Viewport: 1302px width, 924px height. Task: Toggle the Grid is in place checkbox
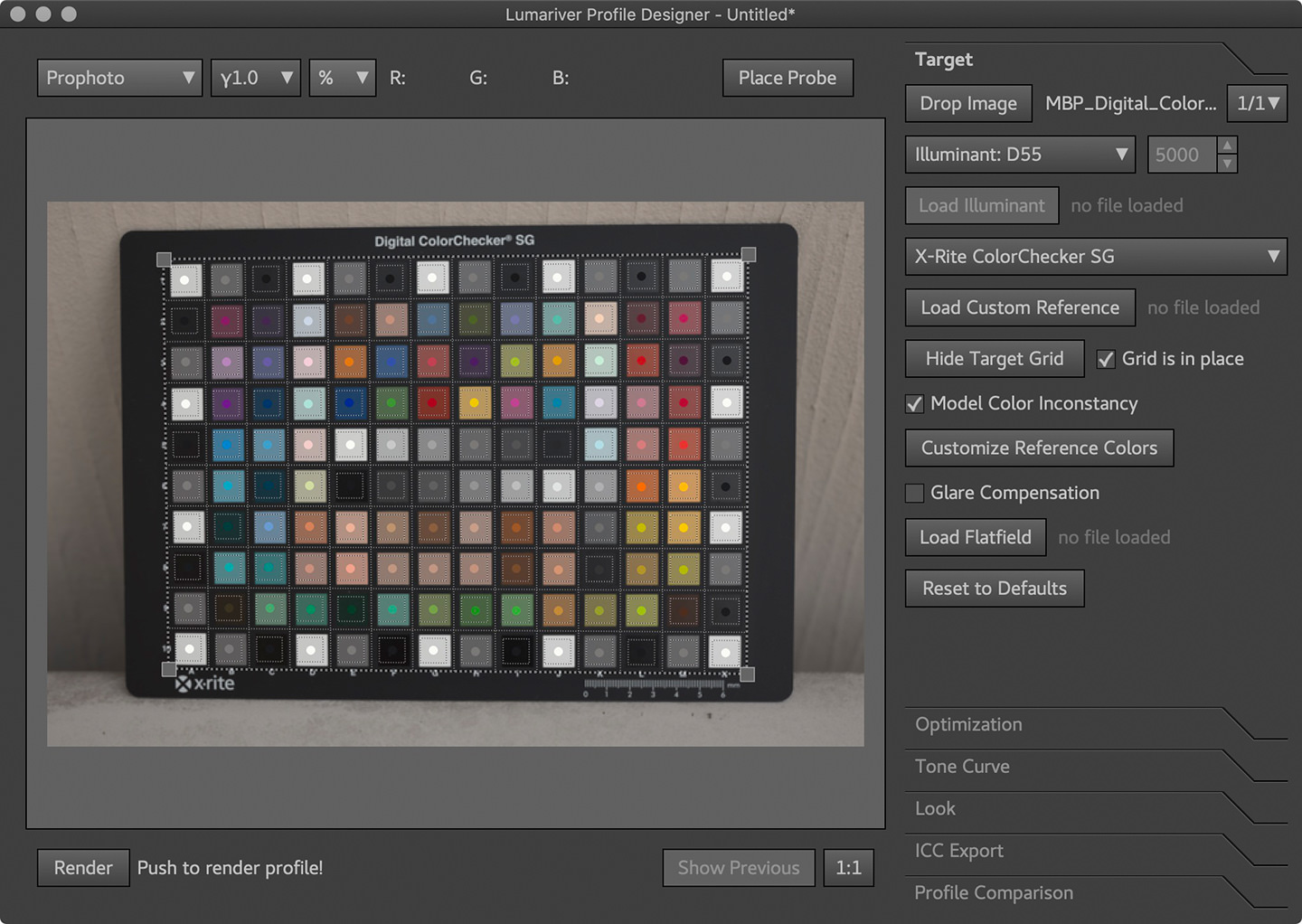(x=1106, y=359)
